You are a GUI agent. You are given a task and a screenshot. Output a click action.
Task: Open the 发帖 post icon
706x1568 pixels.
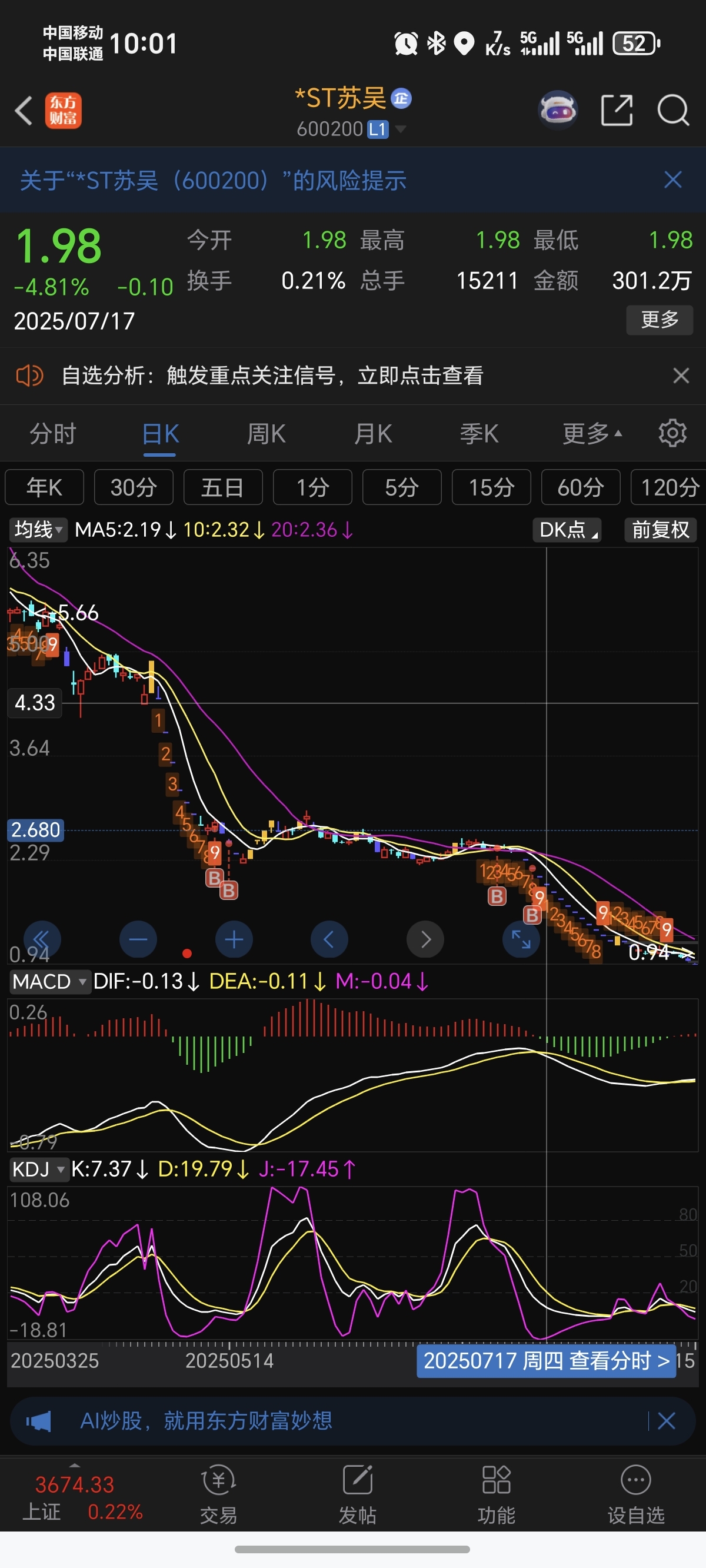coord(357,1494)
